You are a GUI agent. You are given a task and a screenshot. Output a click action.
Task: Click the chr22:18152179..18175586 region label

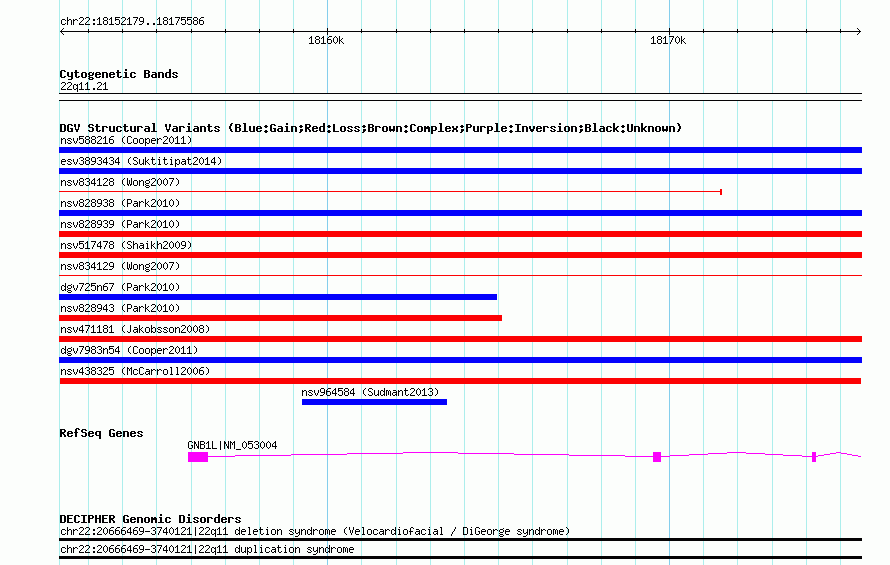[132, 21]
